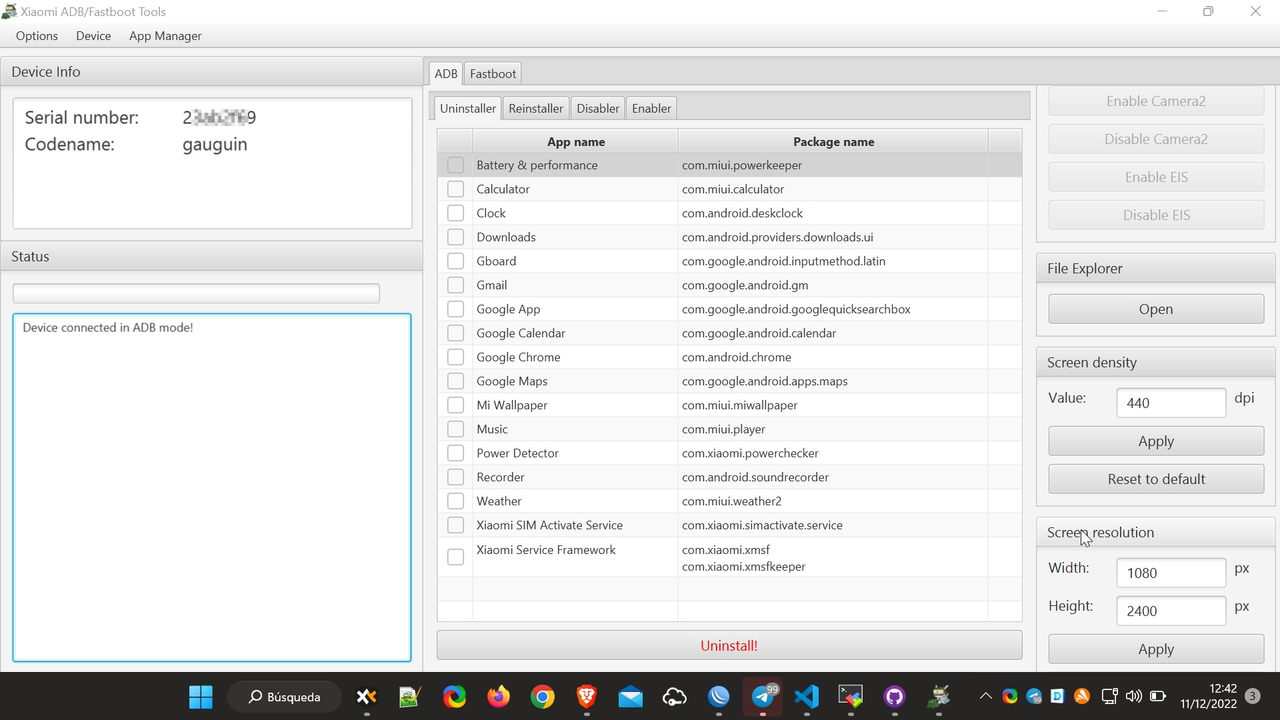This screenshot has height=720, width=1280.
Task: Click the gauguin codename value
Action: pyautogui.click(x=215, y=144)
